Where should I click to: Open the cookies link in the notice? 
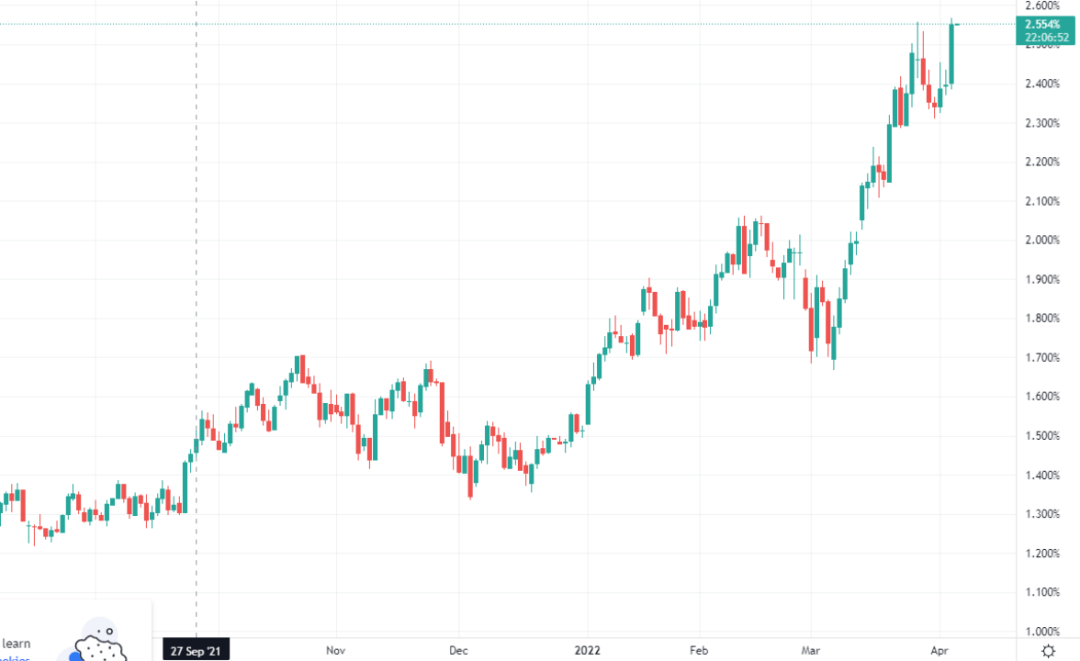tap(14, 657)
